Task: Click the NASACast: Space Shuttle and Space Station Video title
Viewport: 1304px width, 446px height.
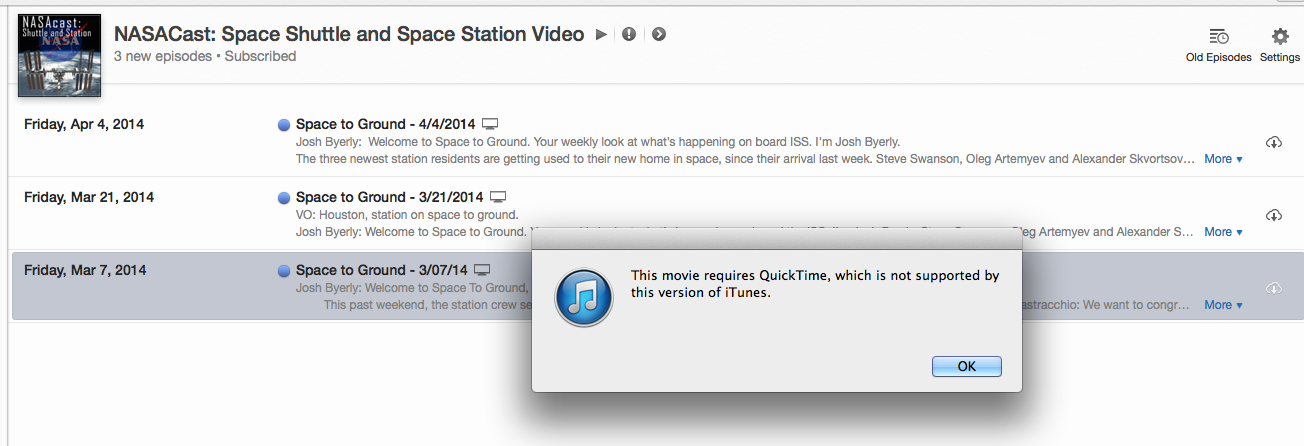Action: coord(349,34)
